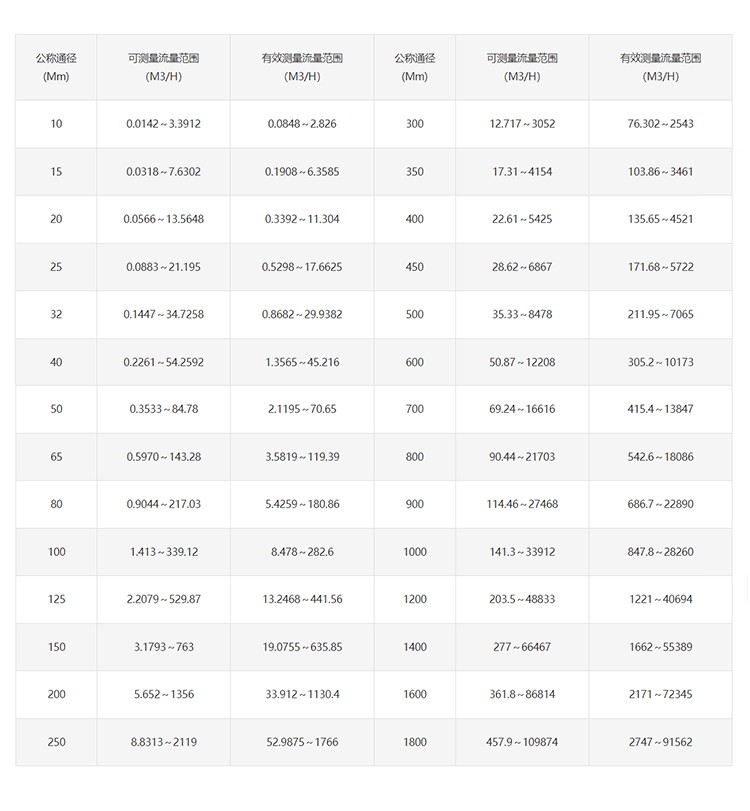Click the value 0.0142～3.3912
The width and height of the screenshot is (750, 811).
click(163, 124)
